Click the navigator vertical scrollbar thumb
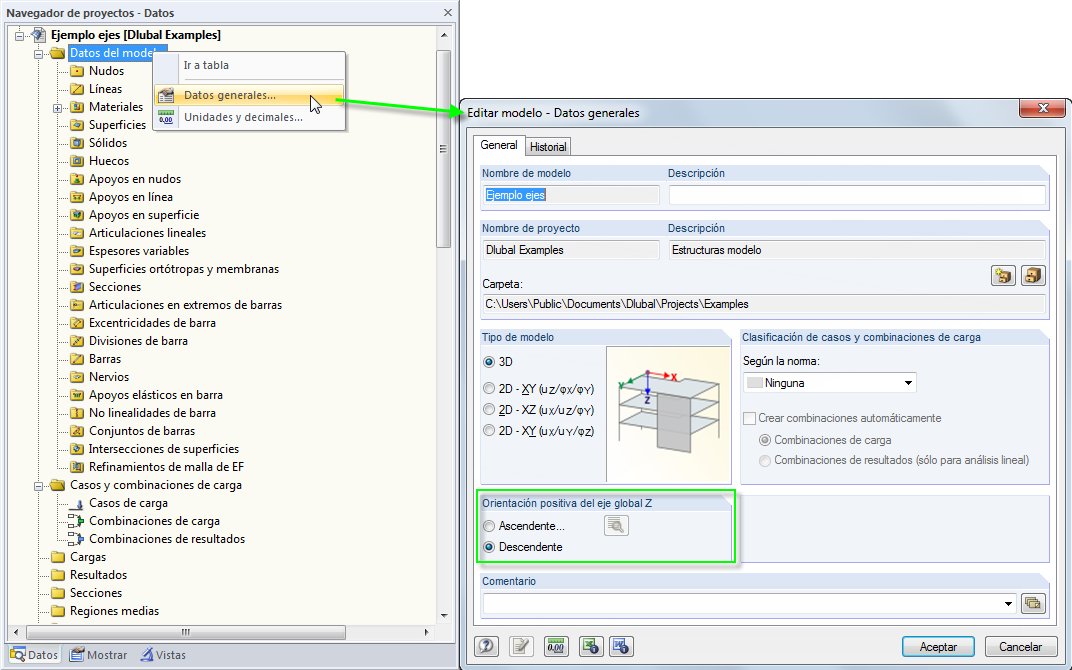Screen dimensions: 1072x670 click(x=444, y=149)
